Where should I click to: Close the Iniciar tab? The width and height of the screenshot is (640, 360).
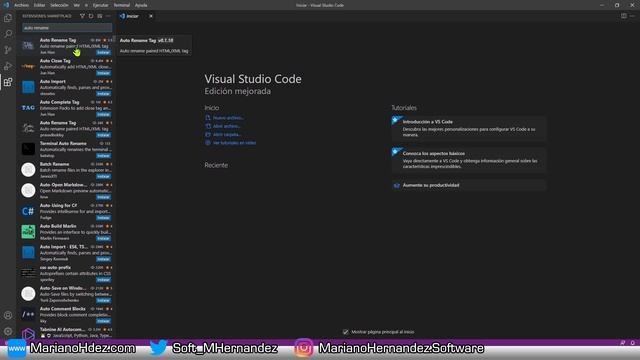151,16
